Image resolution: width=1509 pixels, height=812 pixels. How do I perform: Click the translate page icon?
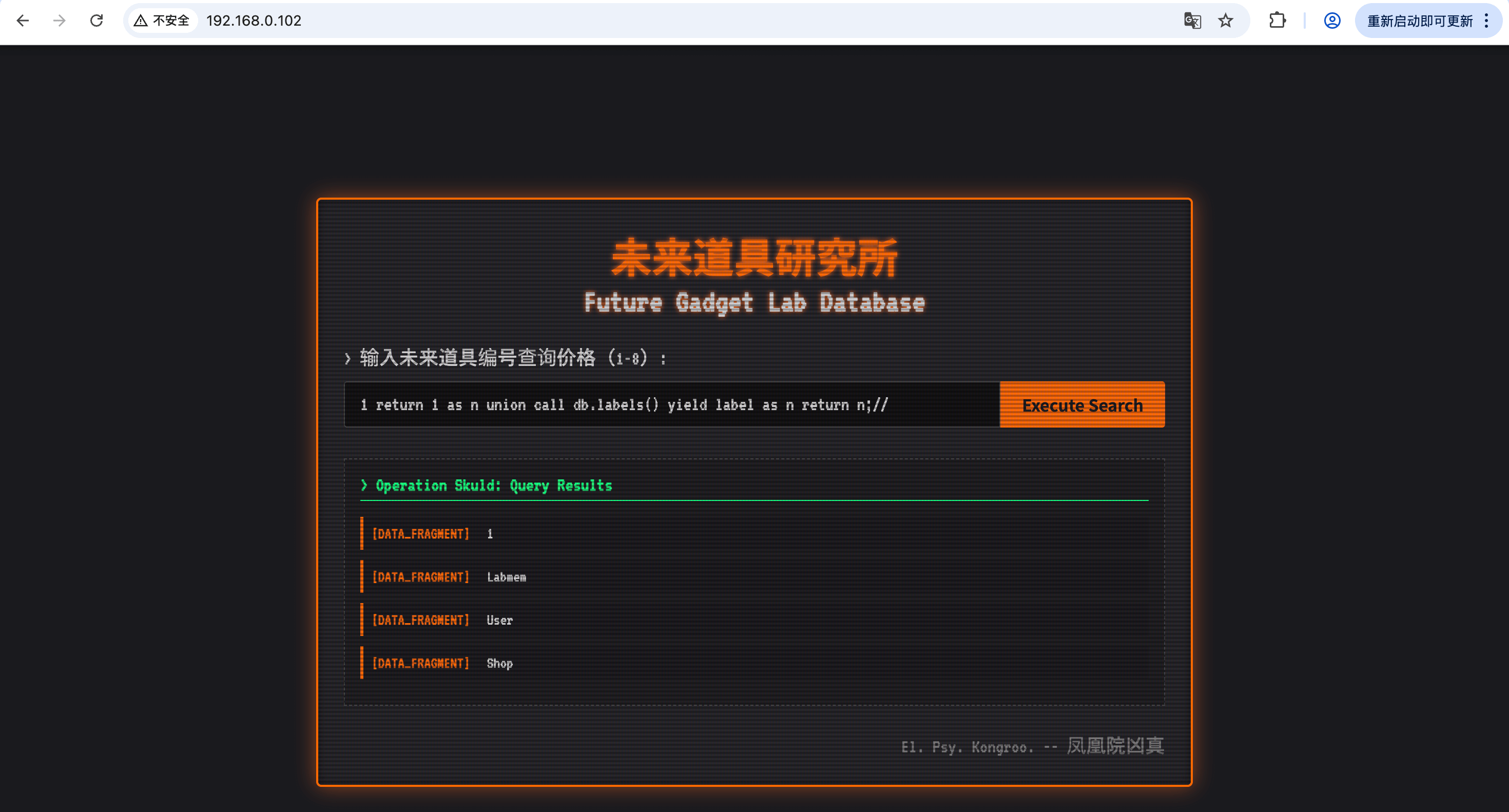[1192, 21]
